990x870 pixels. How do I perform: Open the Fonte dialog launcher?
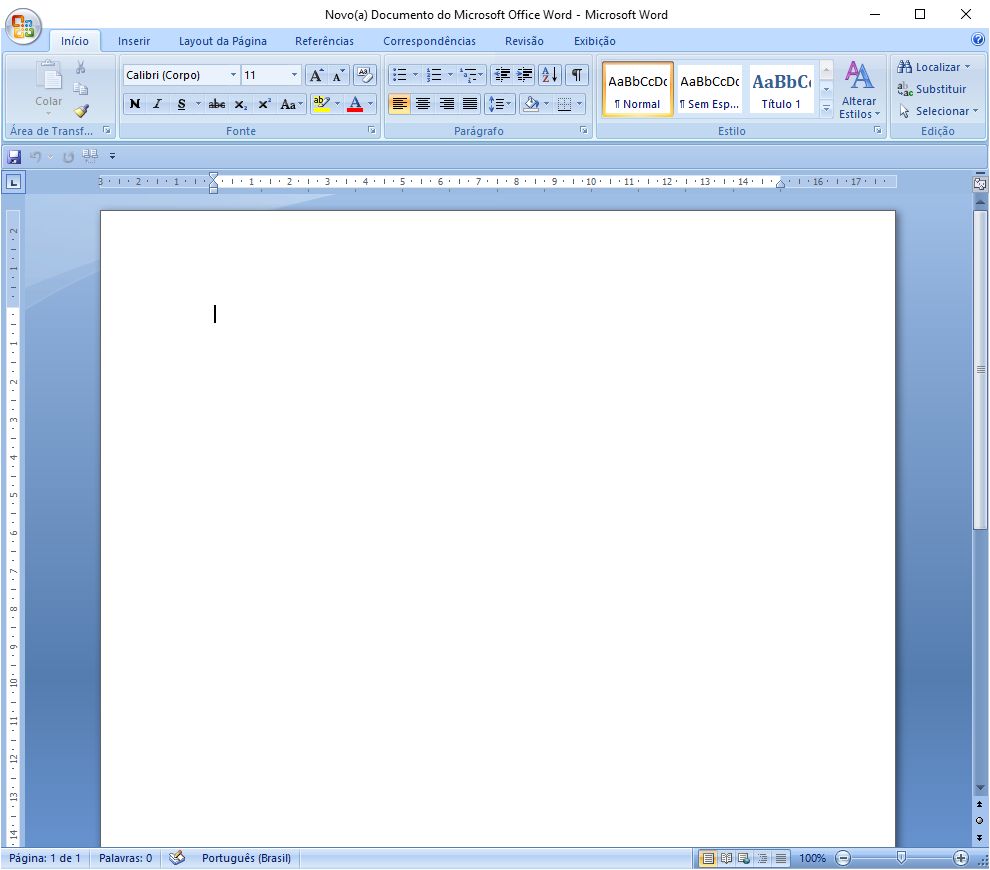click(x=372, y=131)
